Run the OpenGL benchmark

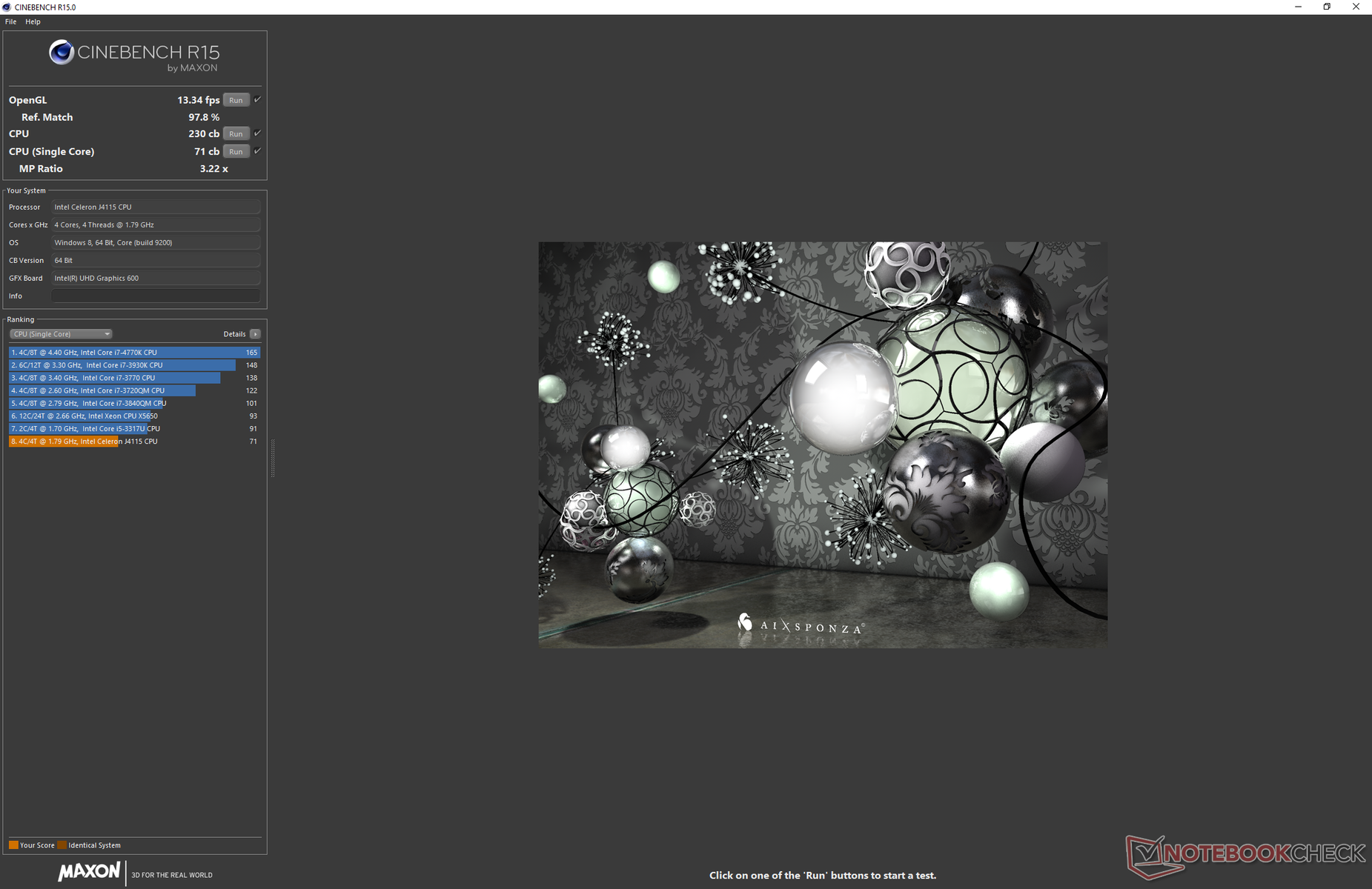(236, 100)
